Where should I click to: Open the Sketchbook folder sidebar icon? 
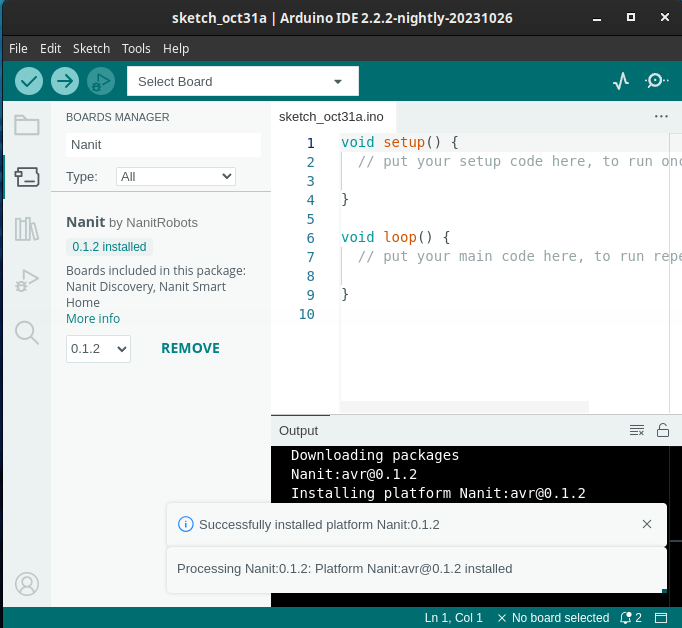pyautogui.click(x=27, y=125)
